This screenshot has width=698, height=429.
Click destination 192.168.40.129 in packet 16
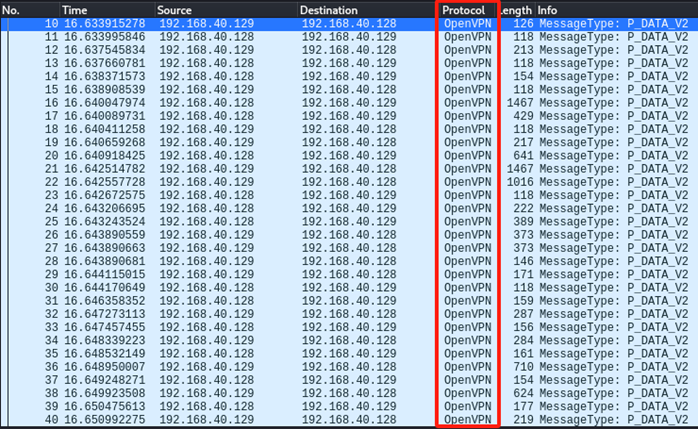pyautogui.click(x=349, y=103)
